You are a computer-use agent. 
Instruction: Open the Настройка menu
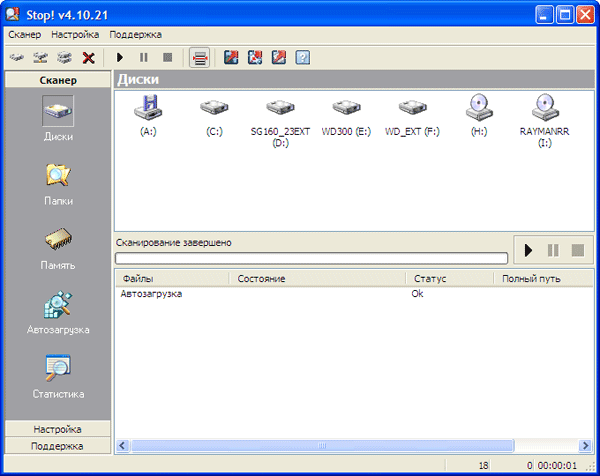click(x=75, y=34)
